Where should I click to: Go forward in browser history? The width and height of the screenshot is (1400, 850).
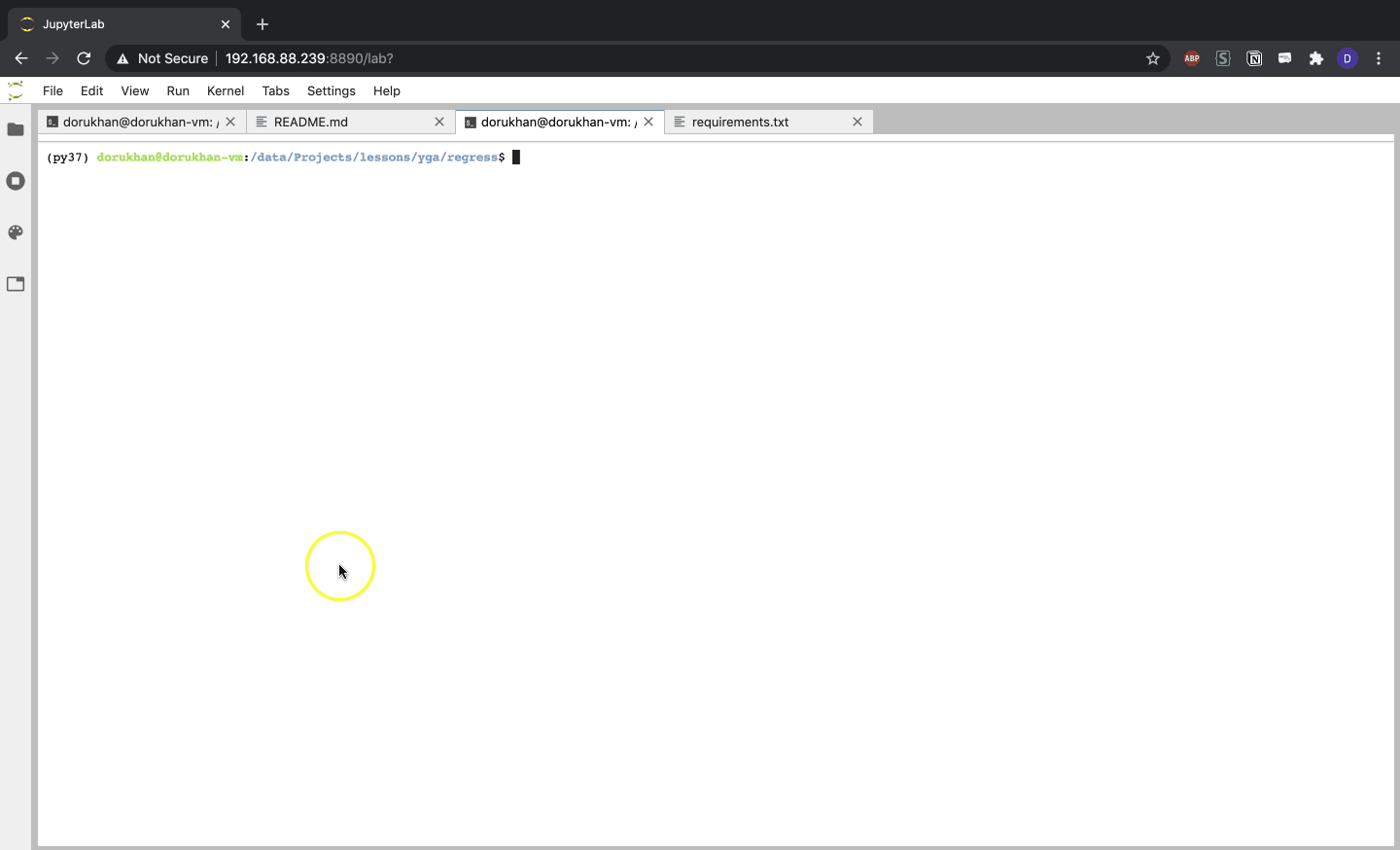click(52, 58)
